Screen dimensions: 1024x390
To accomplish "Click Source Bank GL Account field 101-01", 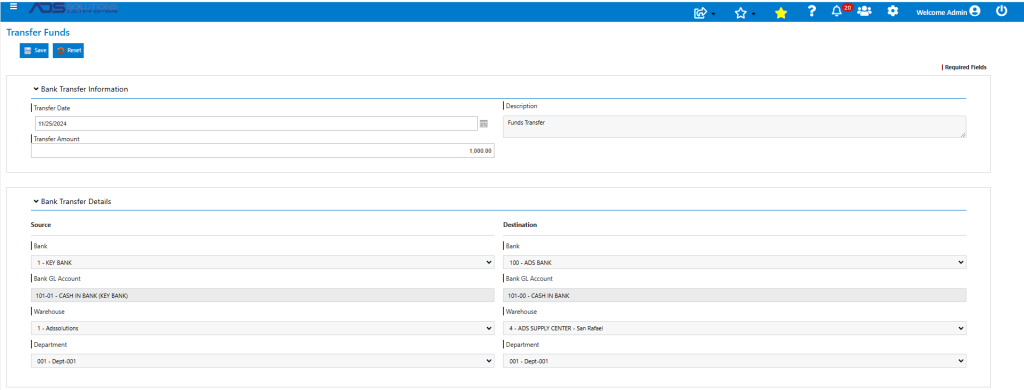I will click(263, 295).
